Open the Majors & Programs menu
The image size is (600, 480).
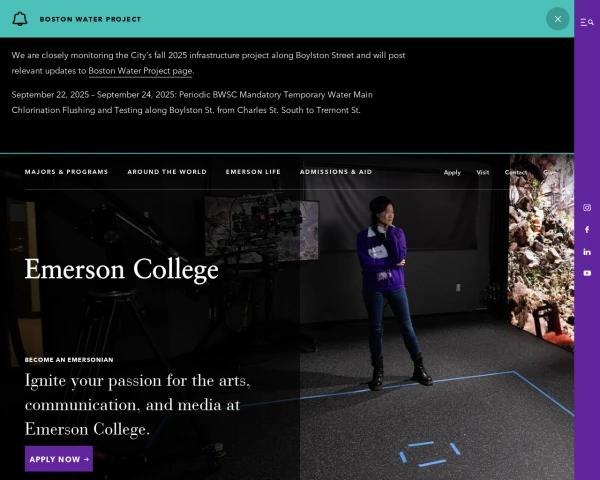(66, 172)
